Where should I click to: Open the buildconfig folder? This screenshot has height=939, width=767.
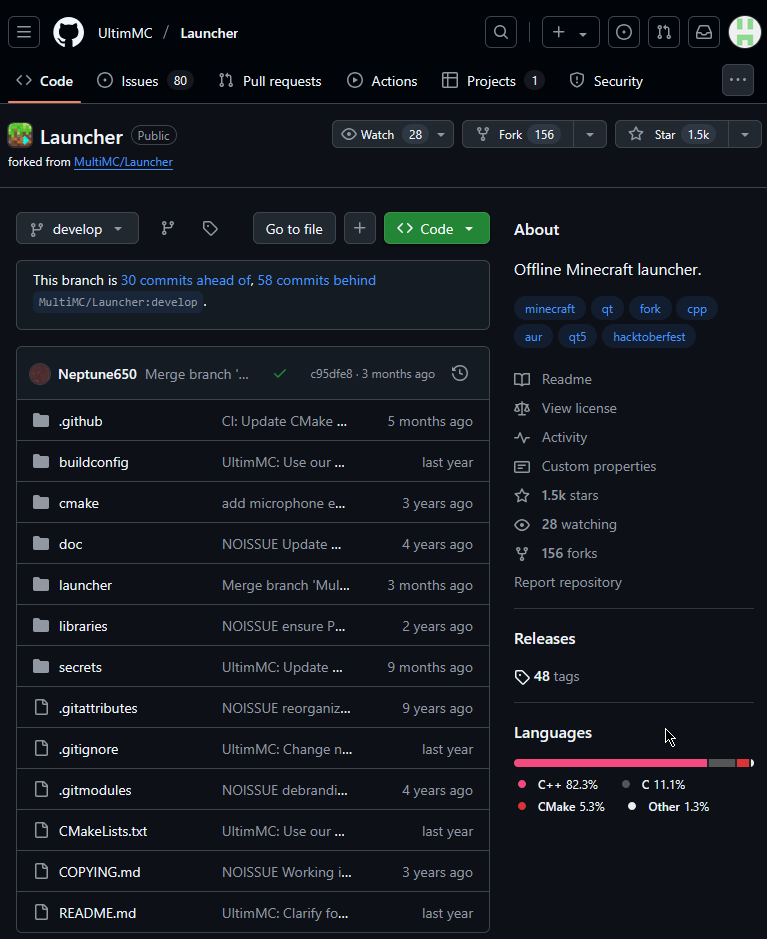(x=93, y=462)
